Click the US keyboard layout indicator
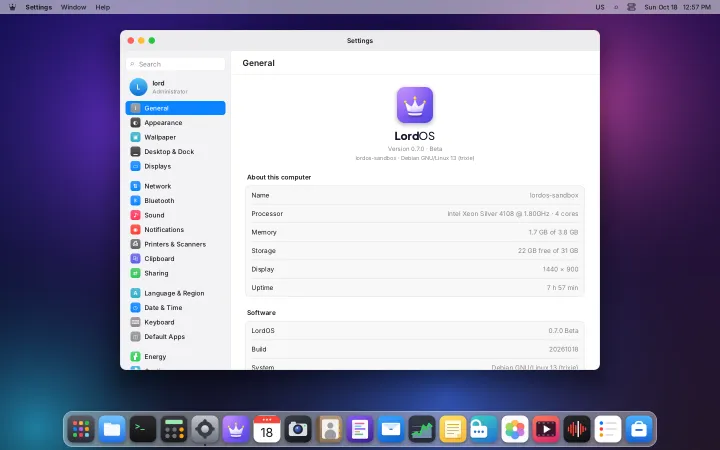Image resolution: width=720 pixels, height=450 pixels. 600,7
